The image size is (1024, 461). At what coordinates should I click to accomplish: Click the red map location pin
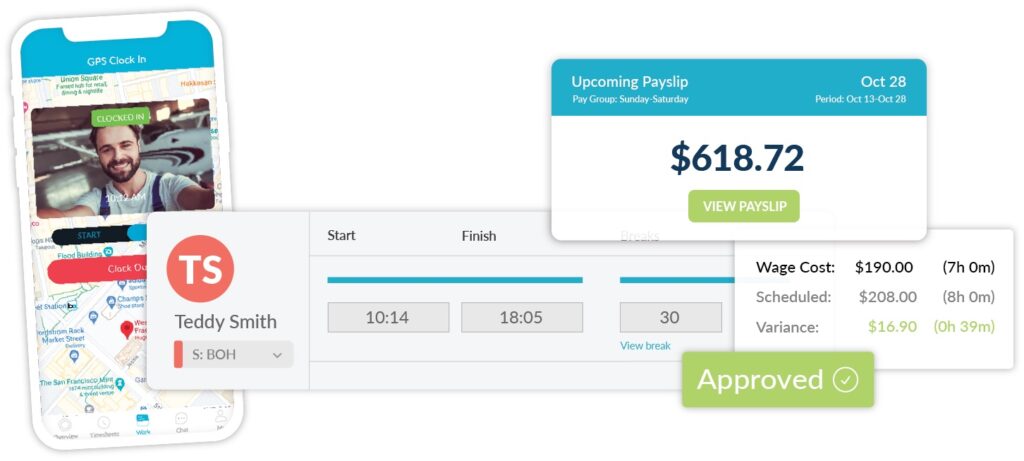tap(127, 329)
